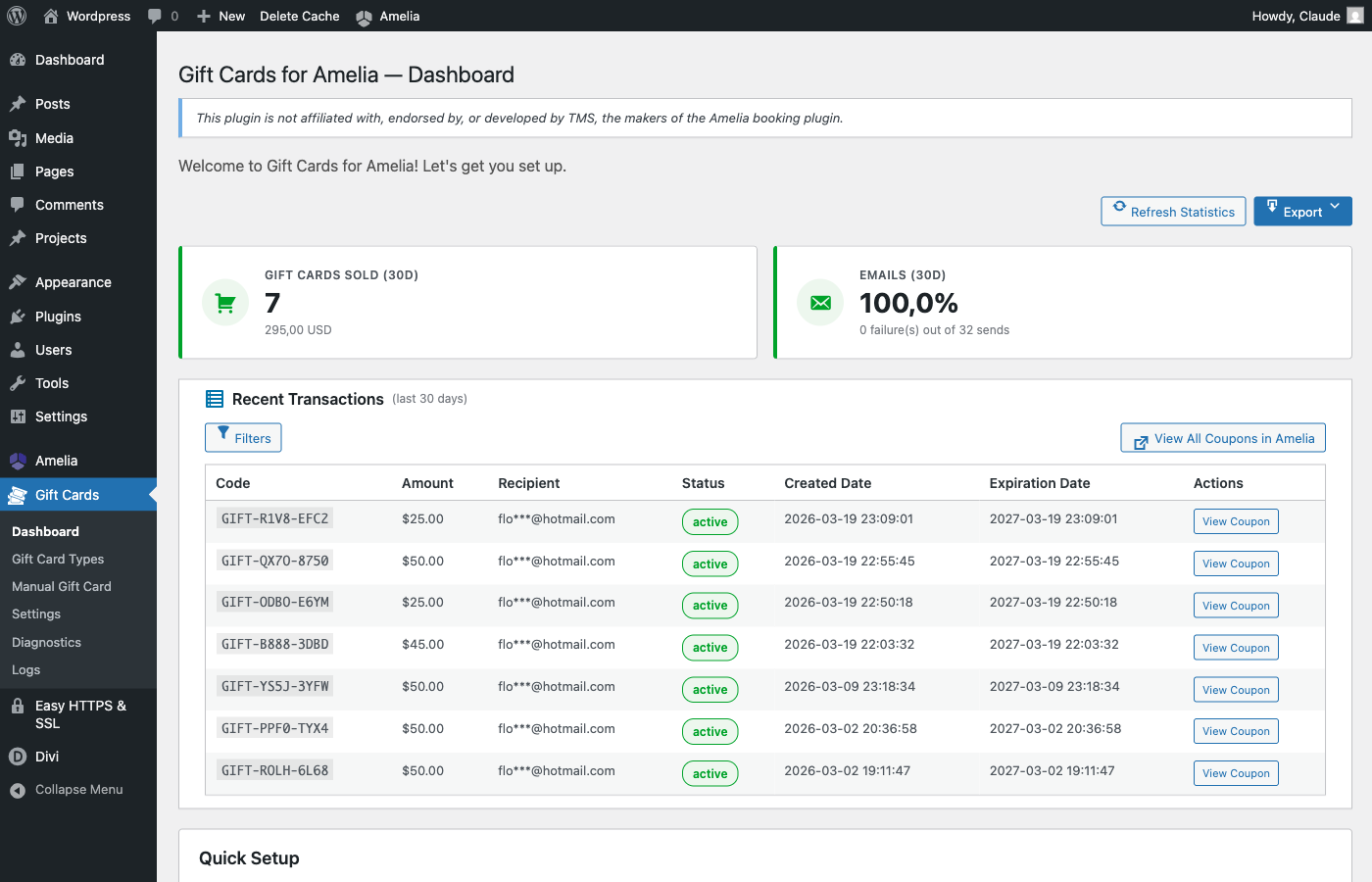
Task: Click the Amelia icon in the top admin bar
Action: [364, 17]
